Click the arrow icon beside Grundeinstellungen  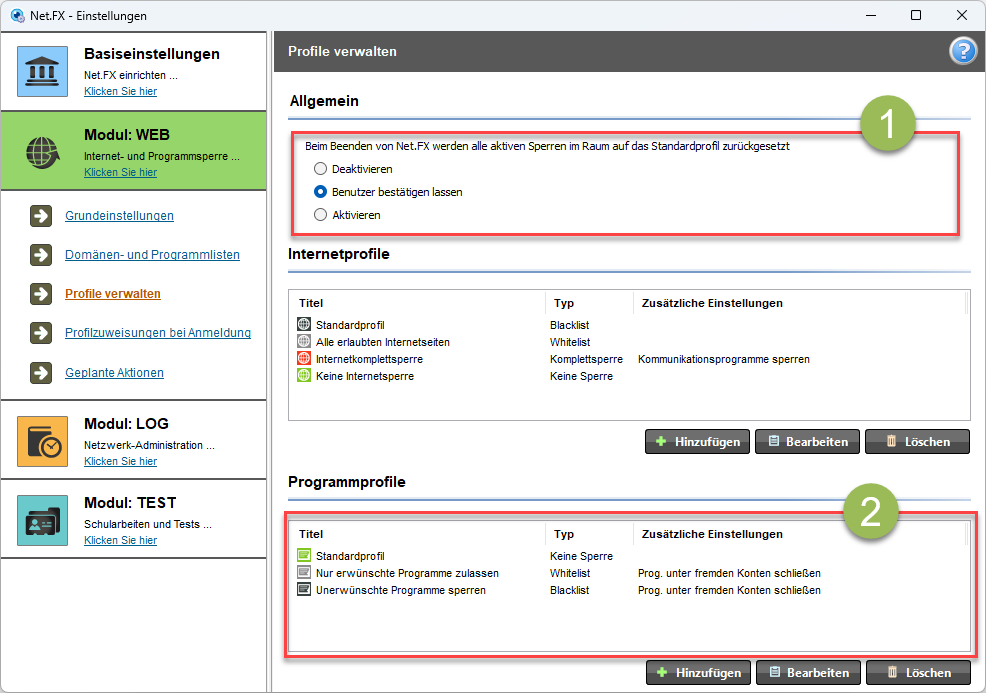[41, 216]
